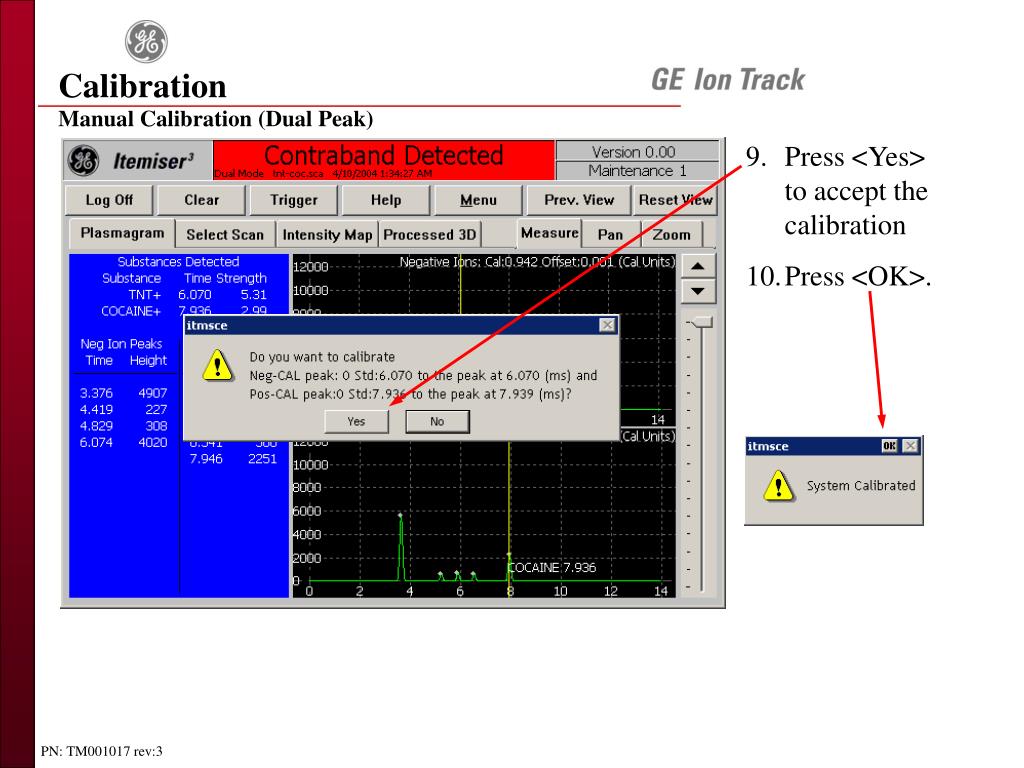Switch to the Plasmagram tab

[122, 233]
